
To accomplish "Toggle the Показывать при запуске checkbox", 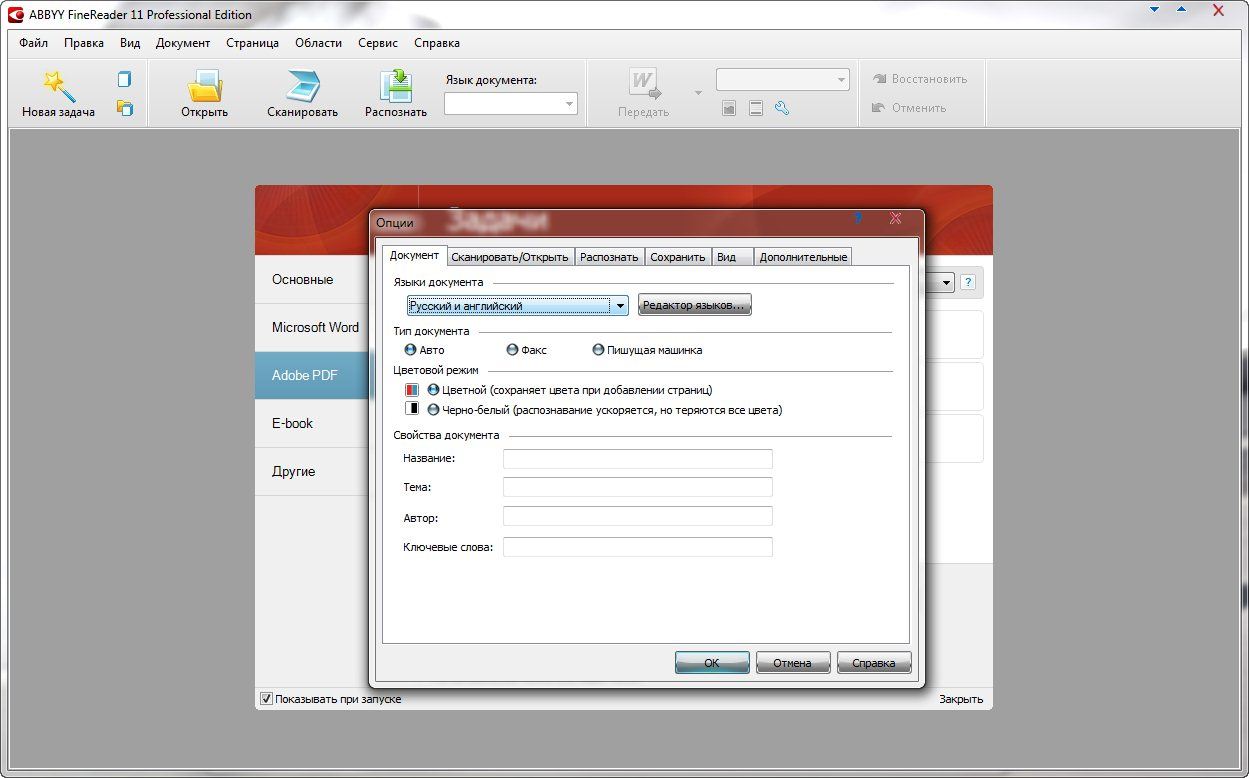I will pos(266,699).
